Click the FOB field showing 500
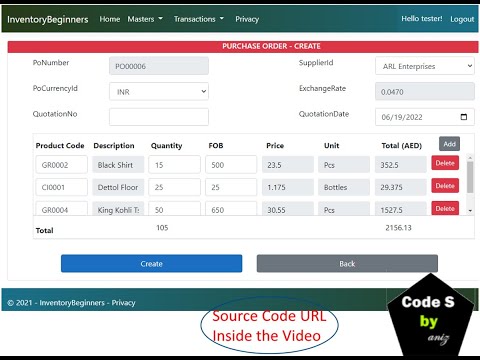Viewport: 480px width, 360px height. click(x=231, y=165)
